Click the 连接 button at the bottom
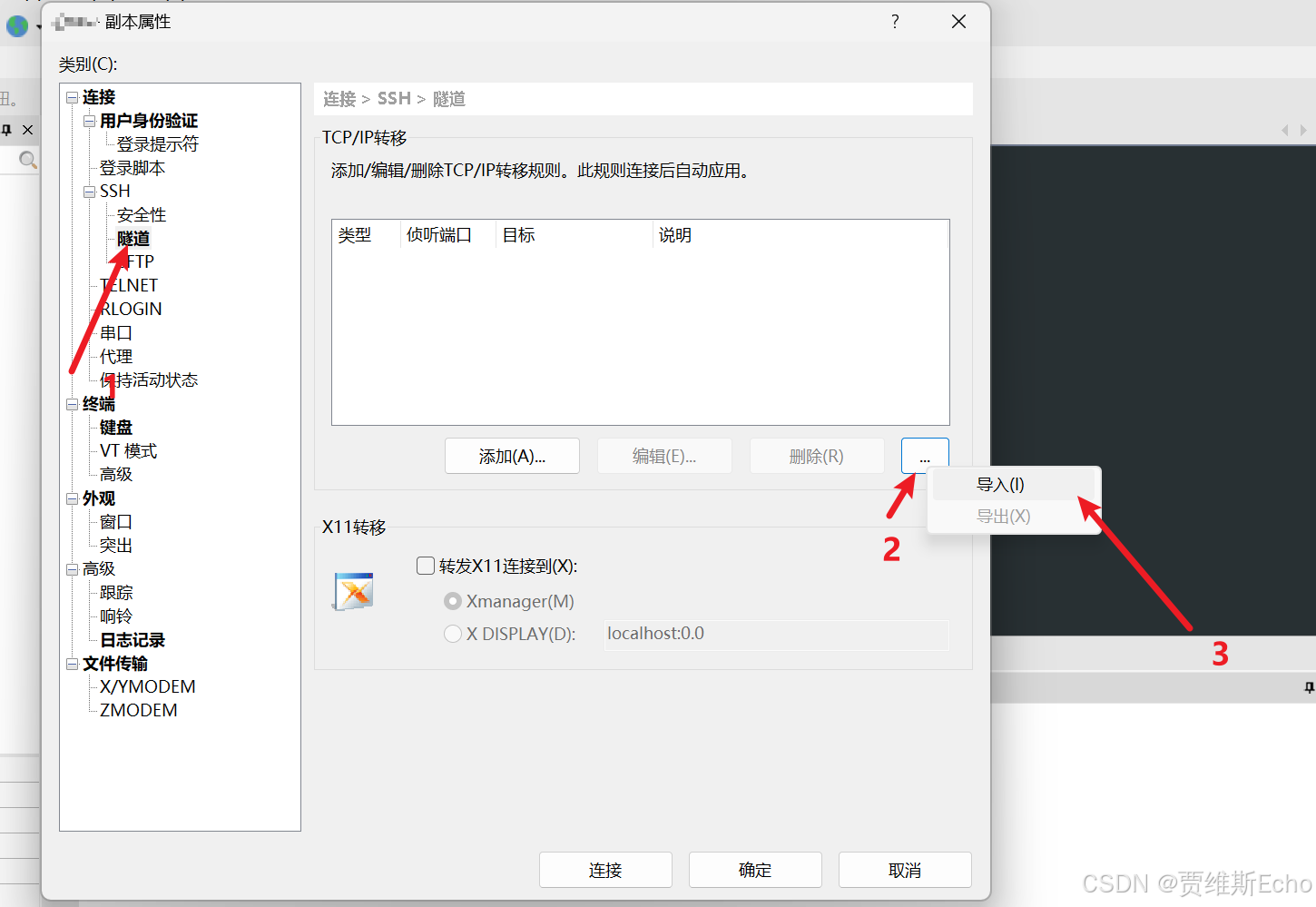1316x907 pixels. point(604,870)
